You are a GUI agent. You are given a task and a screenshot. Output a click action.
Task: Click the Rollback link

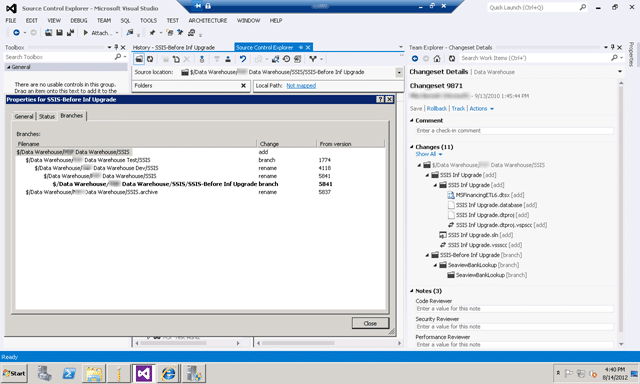tap(437, 109)
